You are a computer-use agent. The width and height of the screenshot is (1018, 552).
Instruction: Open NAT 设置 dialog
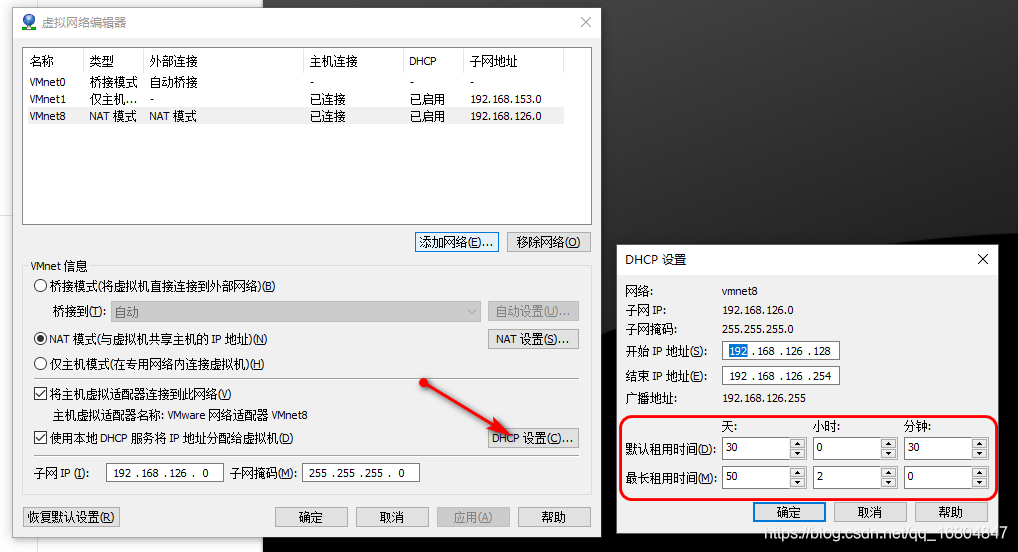(533, 339)
